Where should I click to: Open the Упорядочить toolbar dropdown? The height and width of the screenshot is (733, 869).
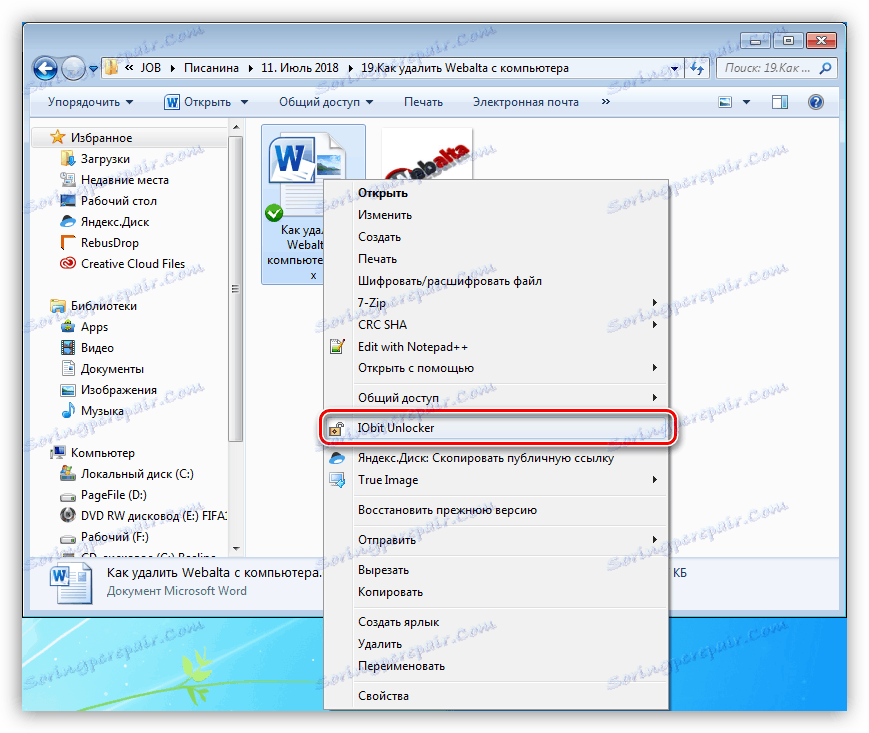click(90, 102)
